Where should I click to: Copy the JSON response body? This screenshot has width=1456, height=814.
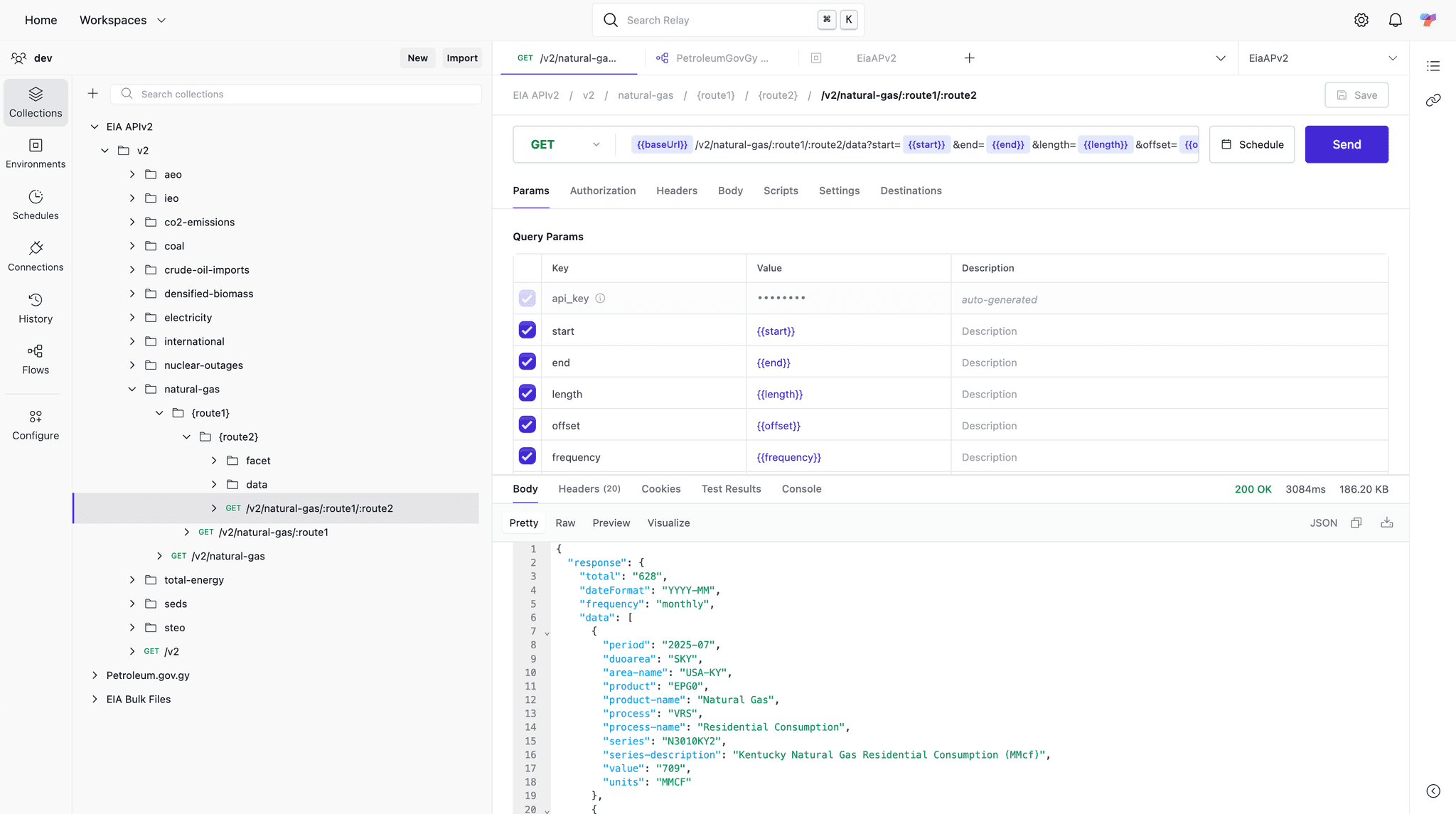(x=1356, y=523)
